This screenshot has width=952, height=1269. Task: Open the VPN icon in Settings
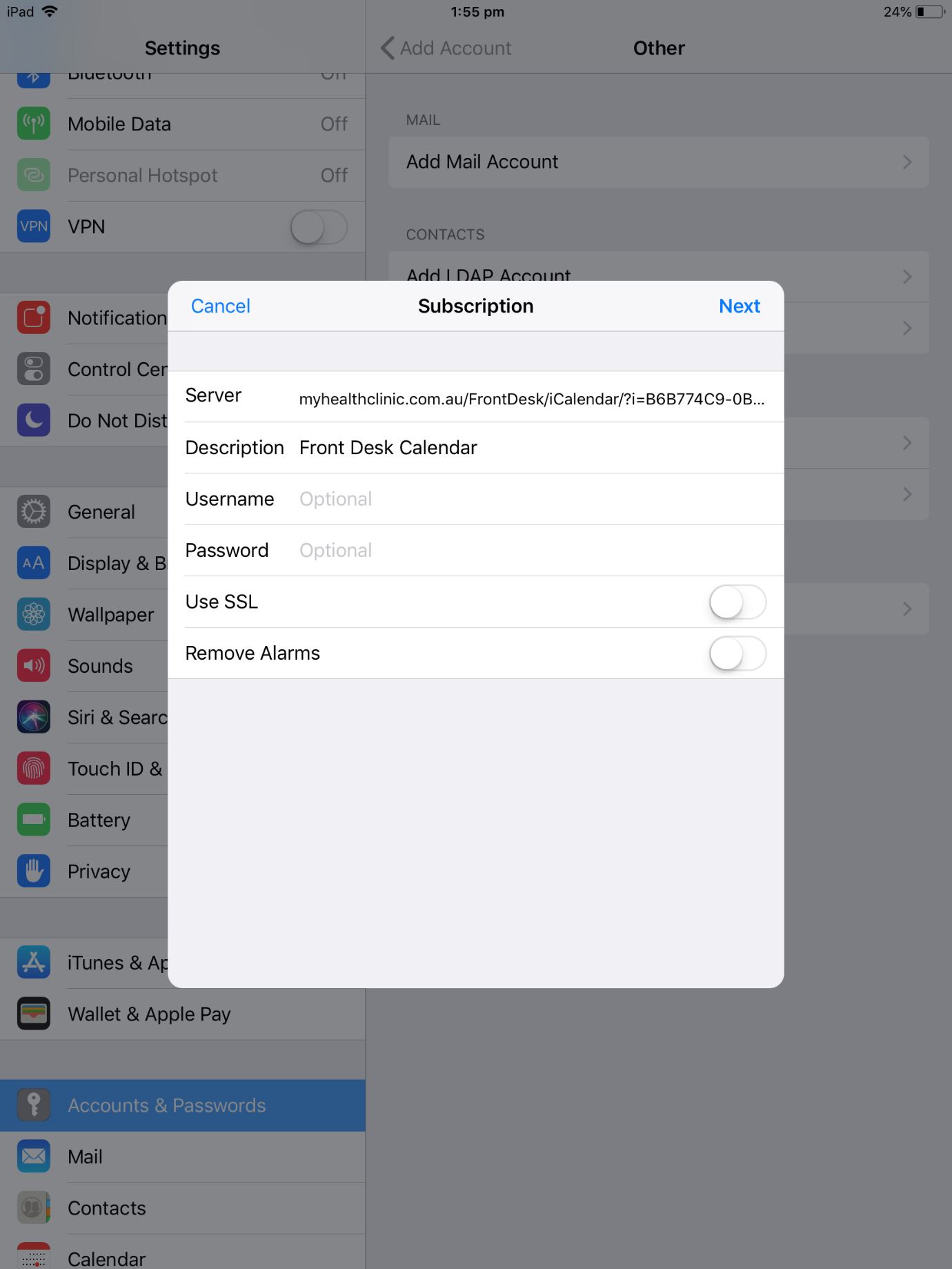pyautogui.click(x=33, y=226)
